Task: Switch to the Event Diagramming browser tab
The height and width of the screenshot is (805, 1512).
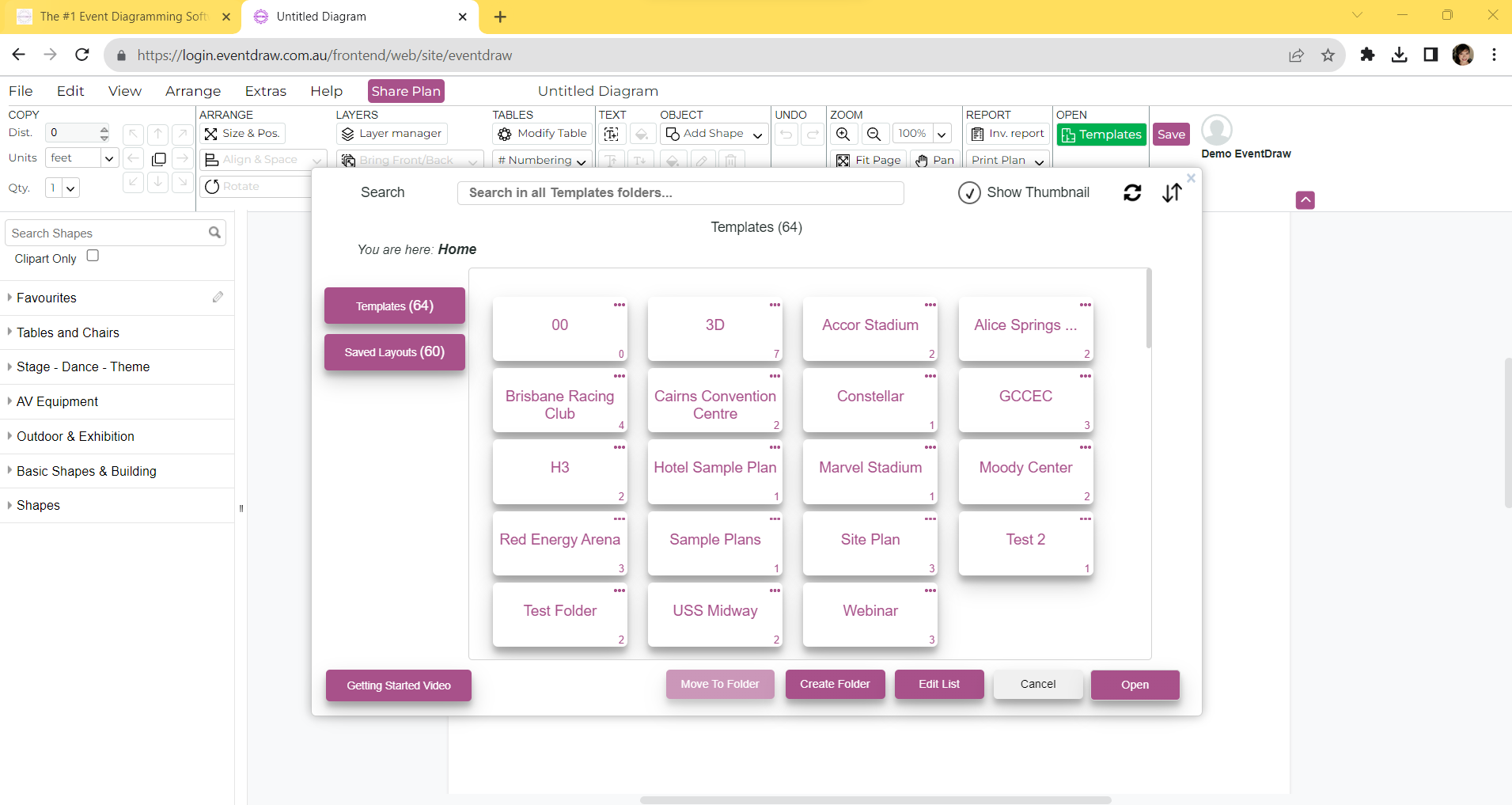Action: click(119, 16)
